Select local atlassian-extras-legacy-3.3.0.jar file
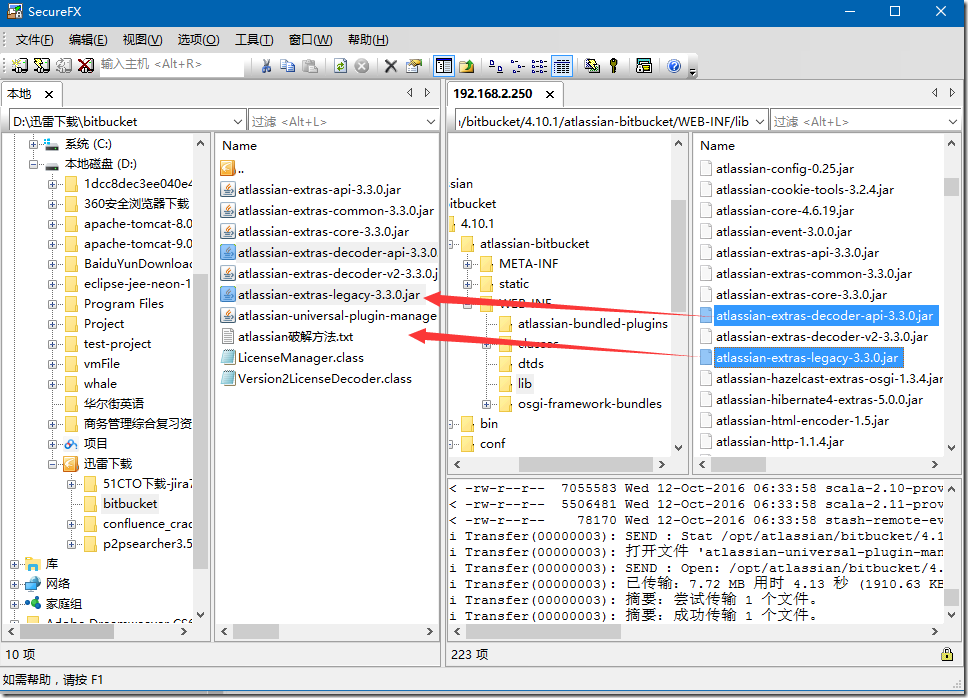 click(329, 295)
